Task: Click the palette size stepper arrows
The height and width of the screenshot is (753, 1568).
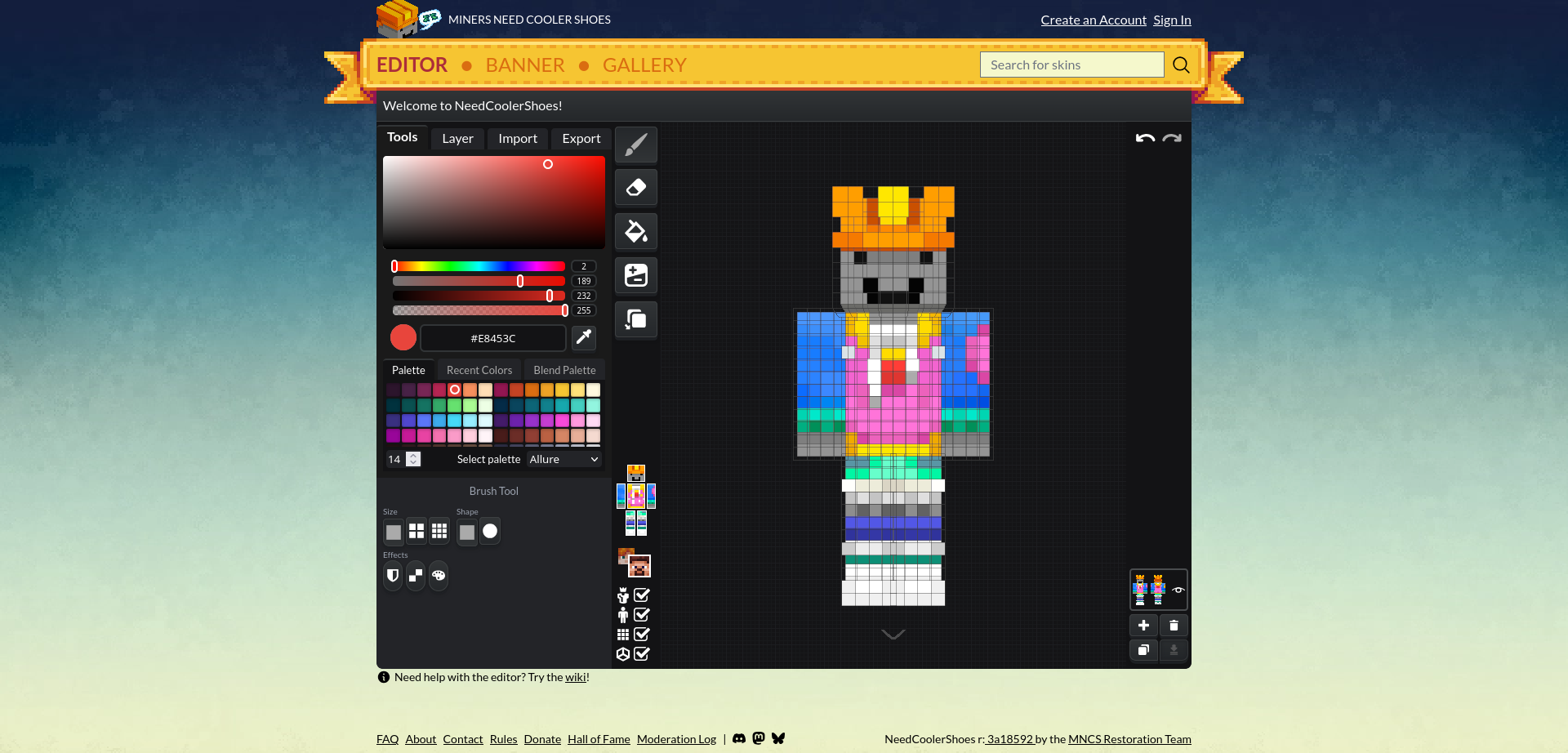Action: point(413,459)
